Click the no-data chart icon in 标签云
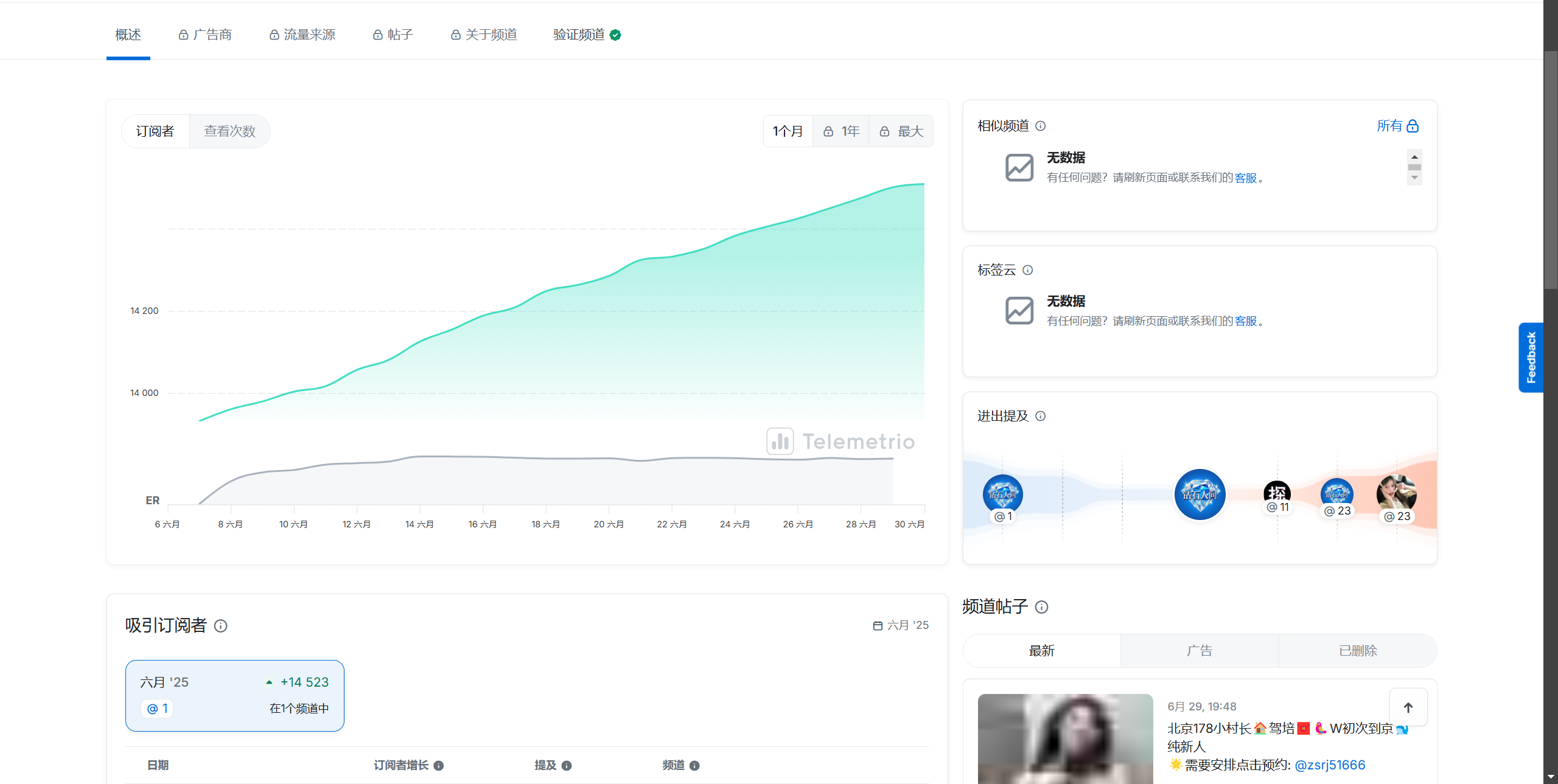 (x=1019, y=311)
